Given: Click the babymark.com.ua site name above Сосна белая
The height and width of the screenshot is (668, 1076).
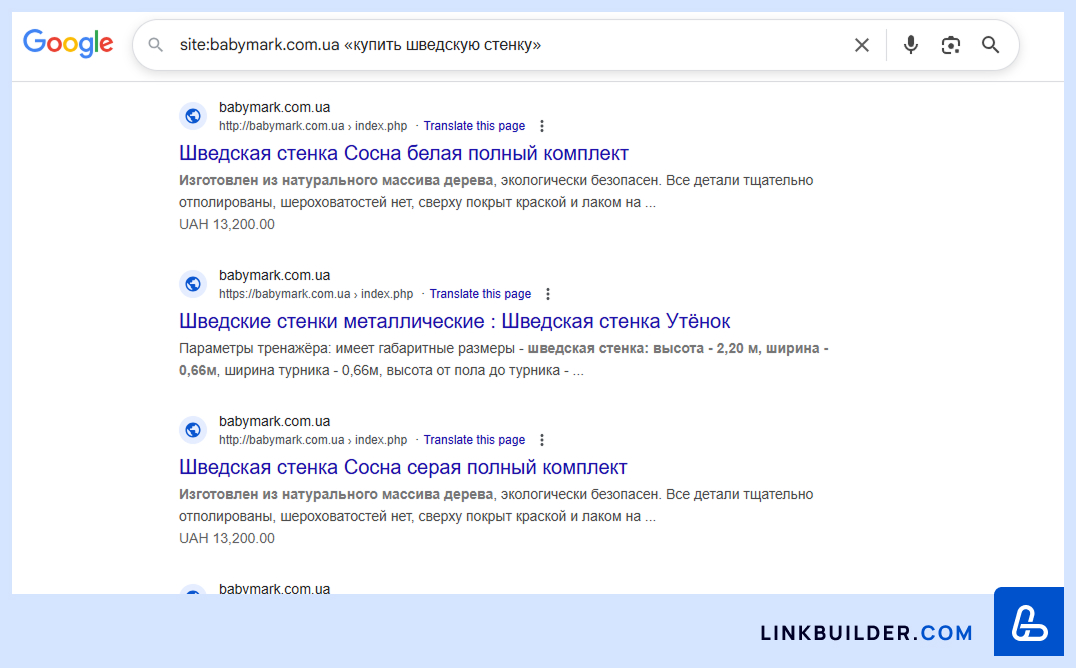Looking at the screenshot, I should 274,107.
